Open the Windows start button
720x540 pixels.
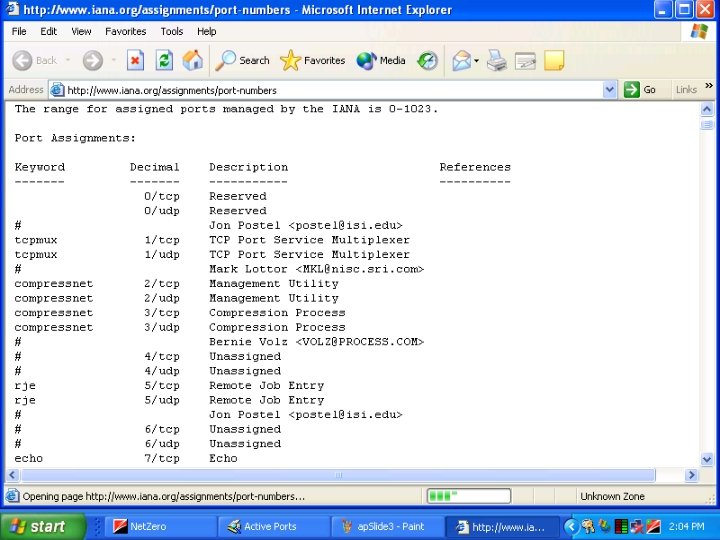click(43, 526)
